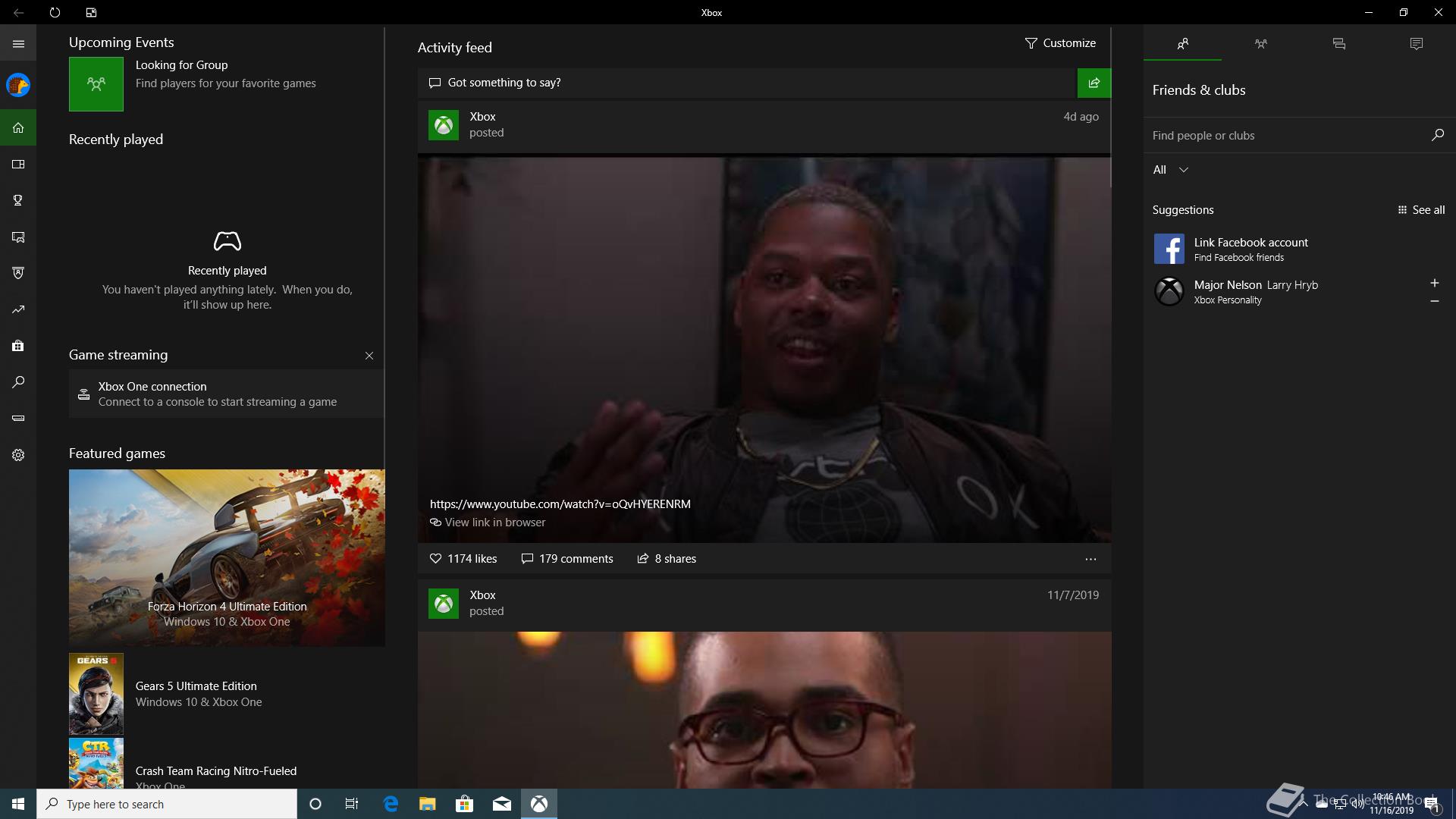Open File Explorer from the taskbar

tap(428, 804)
